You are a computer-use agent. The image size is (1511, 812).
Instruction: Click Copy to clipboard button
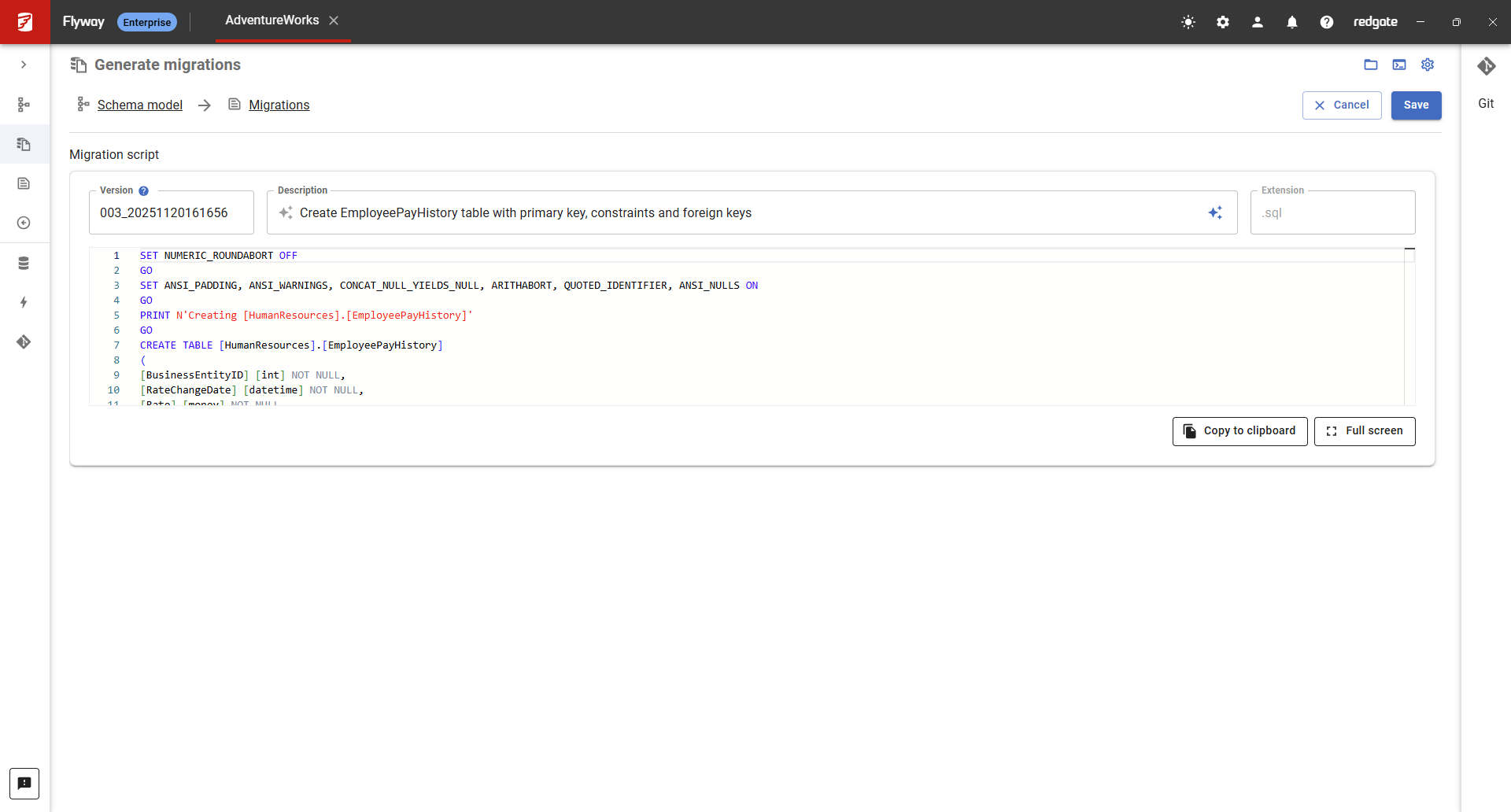point(1239,431)
